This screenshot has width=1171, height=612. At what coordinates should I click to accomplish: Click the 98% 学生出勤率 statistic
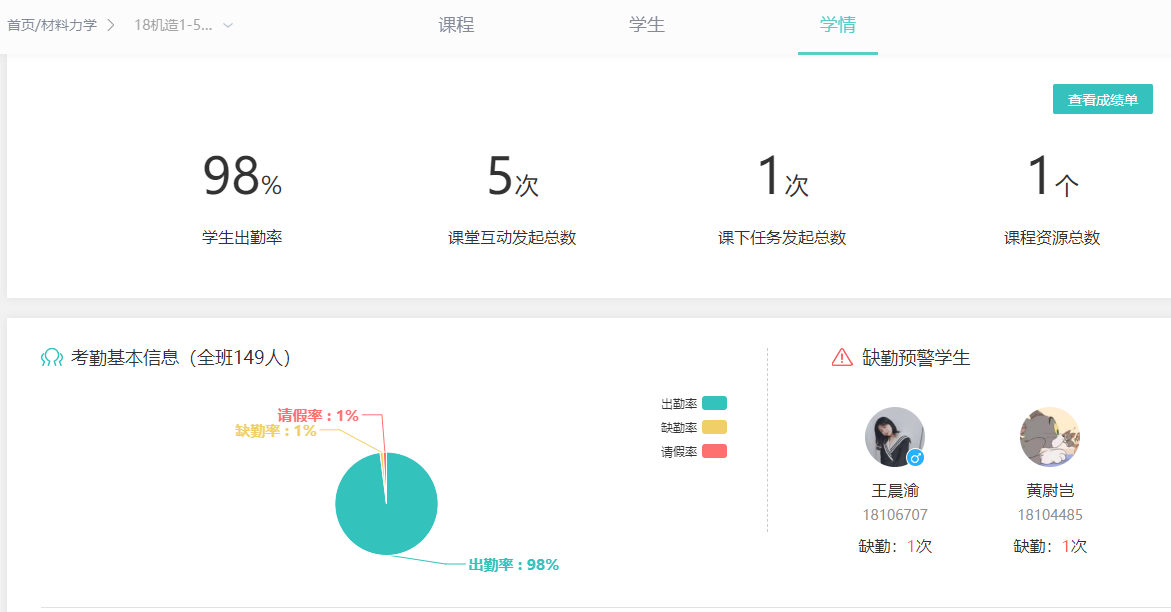click(242, 178)
